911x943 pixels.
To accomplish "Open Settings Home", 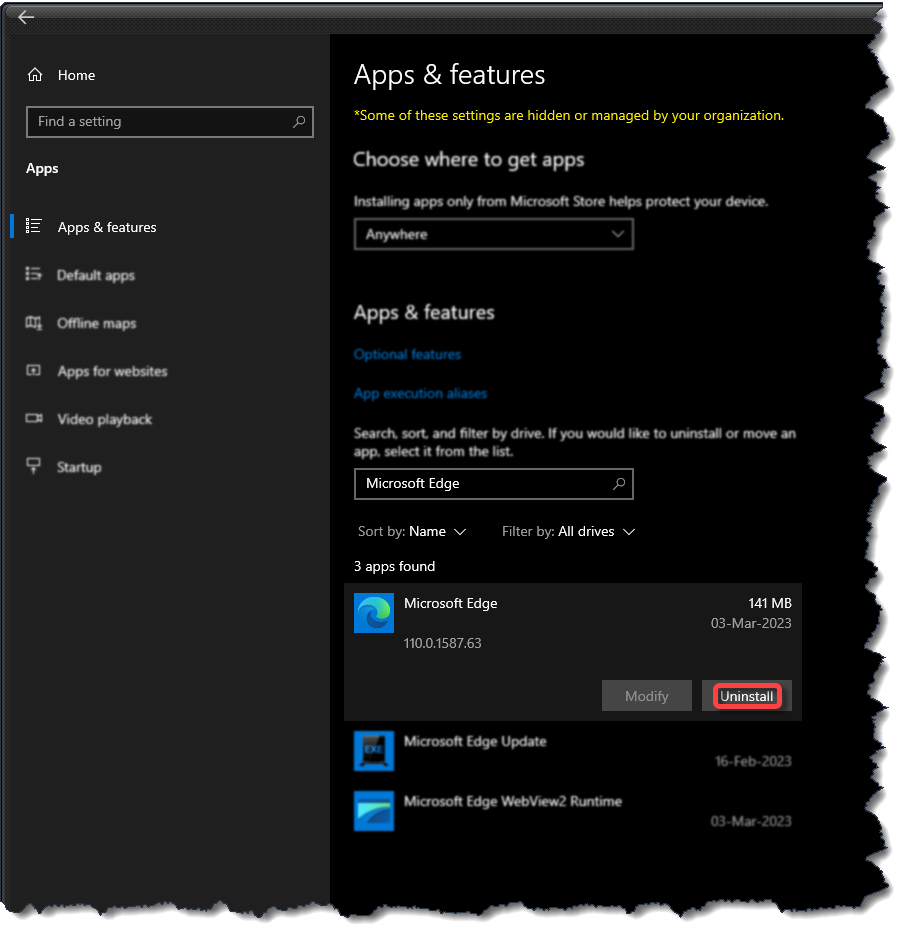I will coord(76,75).
